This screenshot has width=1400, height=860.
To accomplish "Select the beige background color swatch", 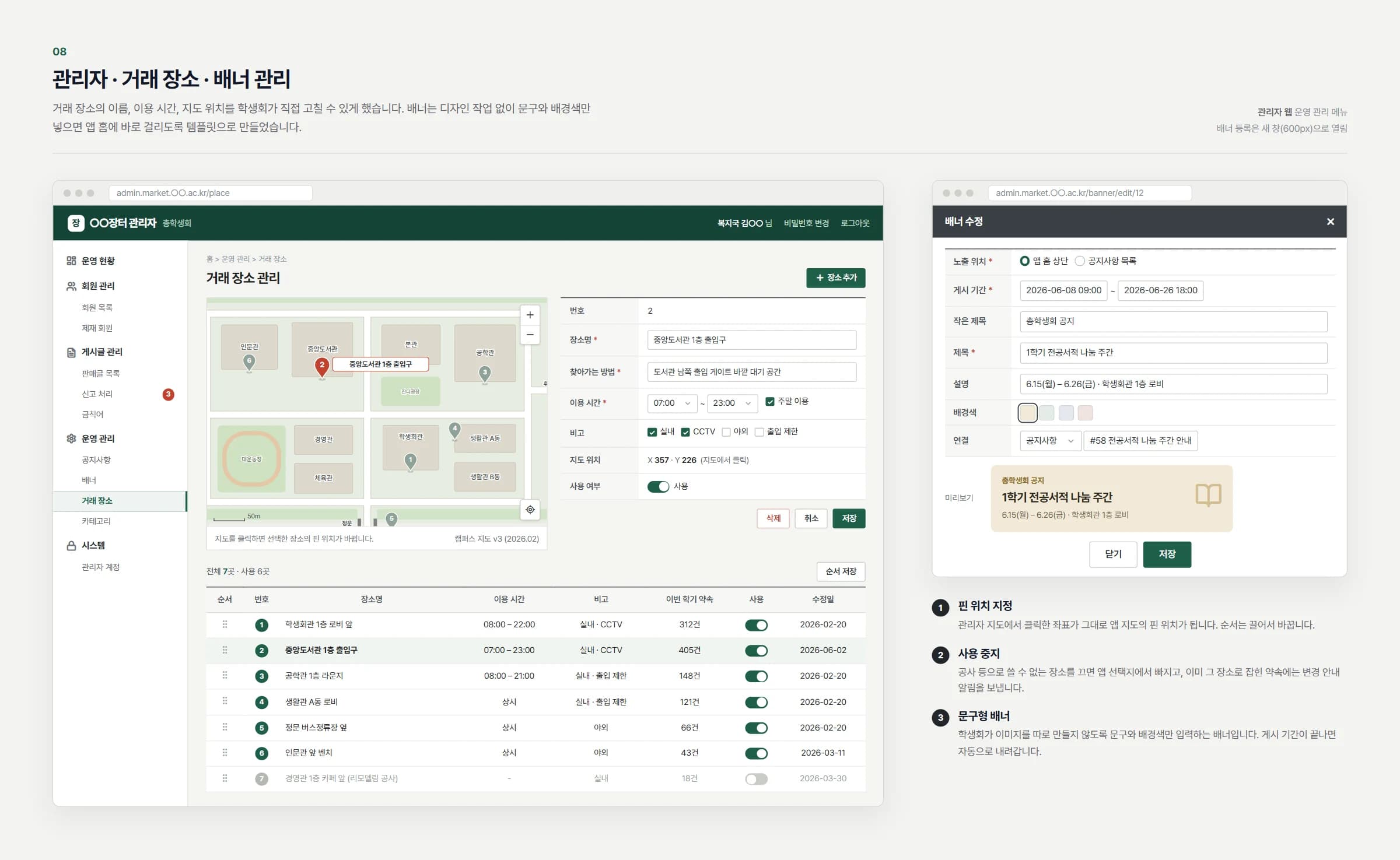I will tap(1027, 413).
